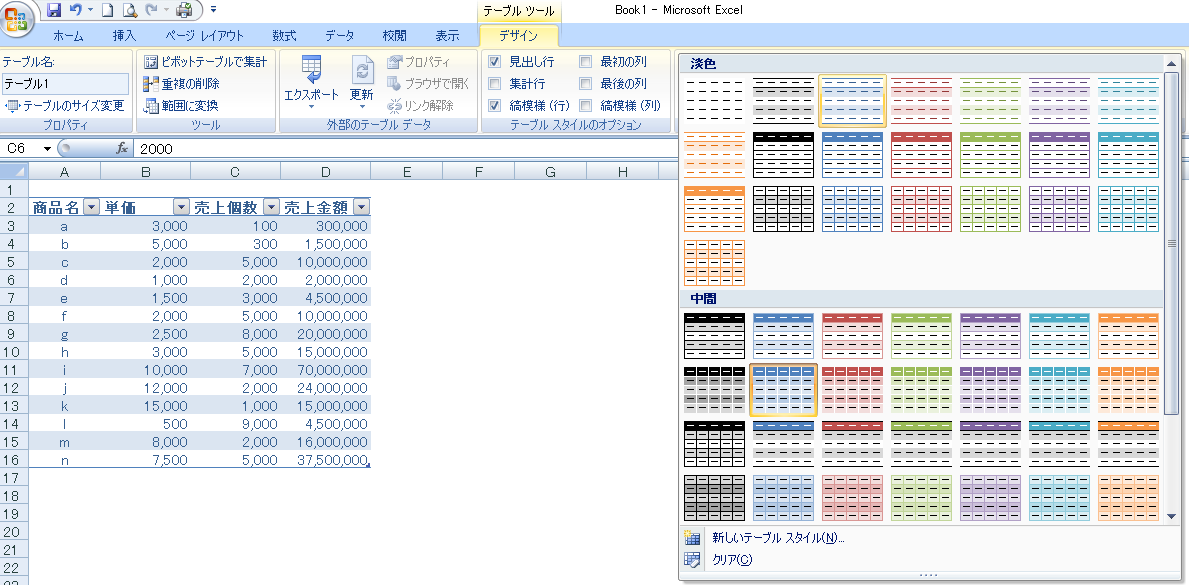Click the Office button logo

[x=17, y=22]
